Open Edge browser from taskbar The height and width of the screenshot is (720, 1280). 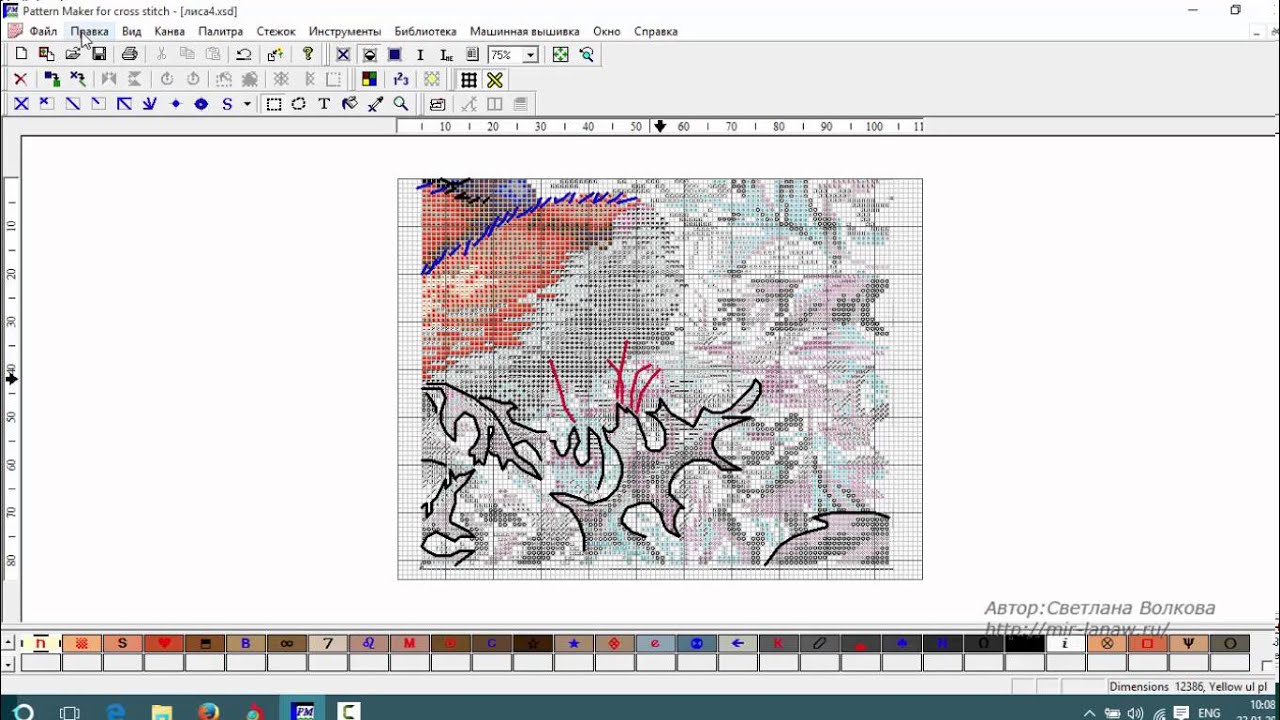116,712
